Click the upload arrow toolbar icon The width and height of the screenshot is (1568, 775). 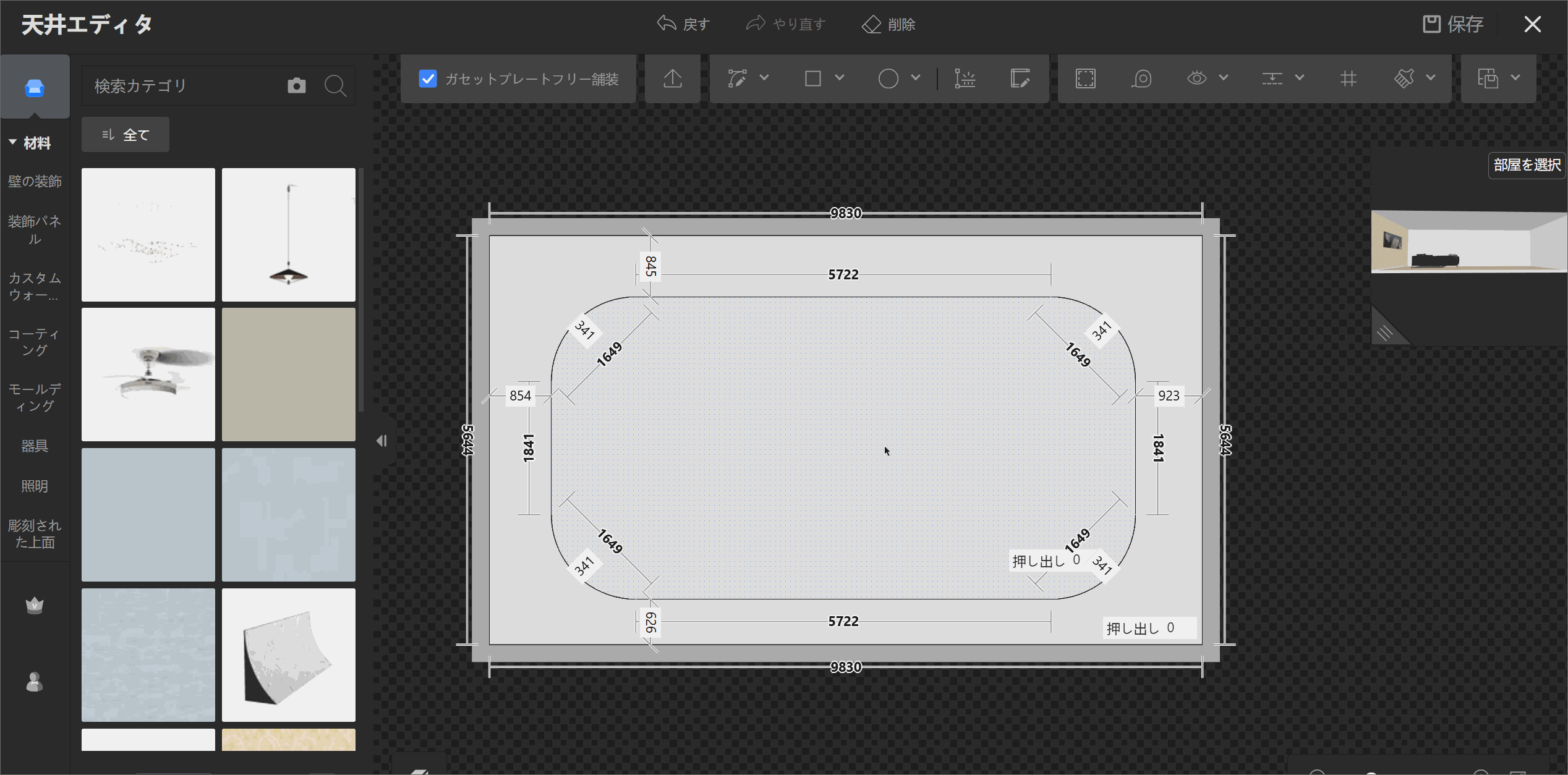pos(673,78)
